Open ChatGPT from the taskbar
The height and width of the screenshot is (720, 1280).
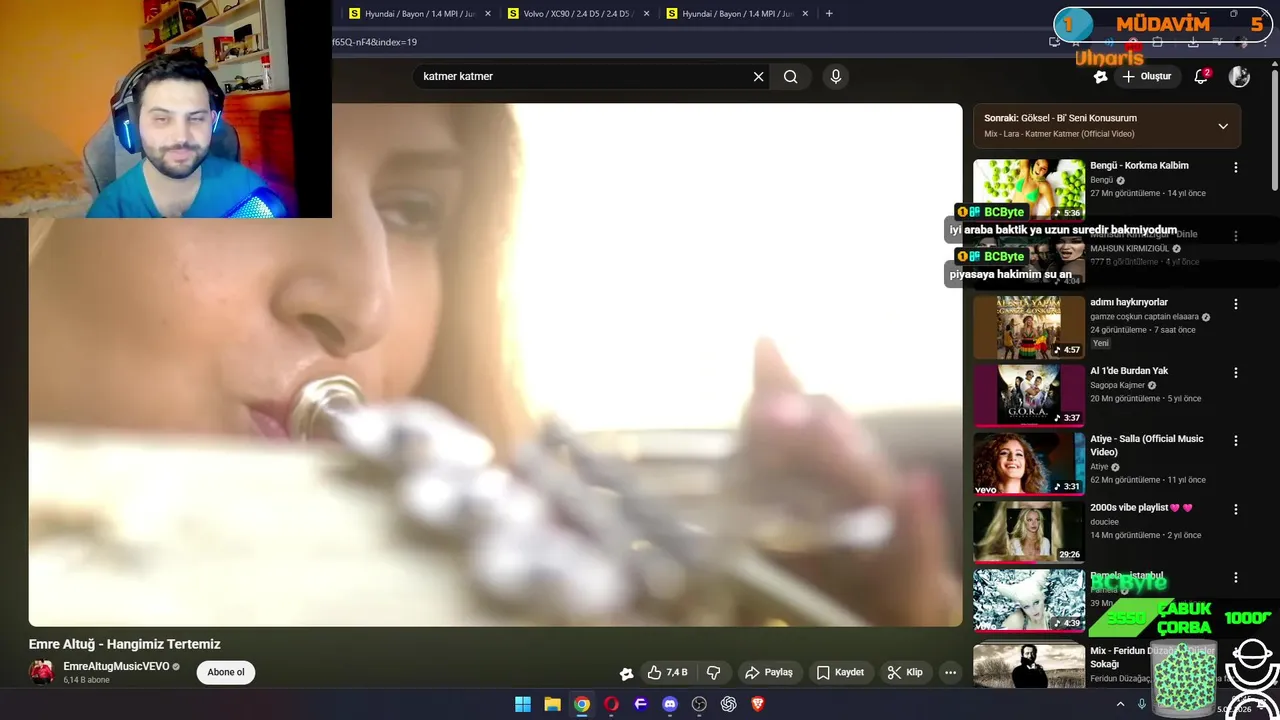point(728,704)
